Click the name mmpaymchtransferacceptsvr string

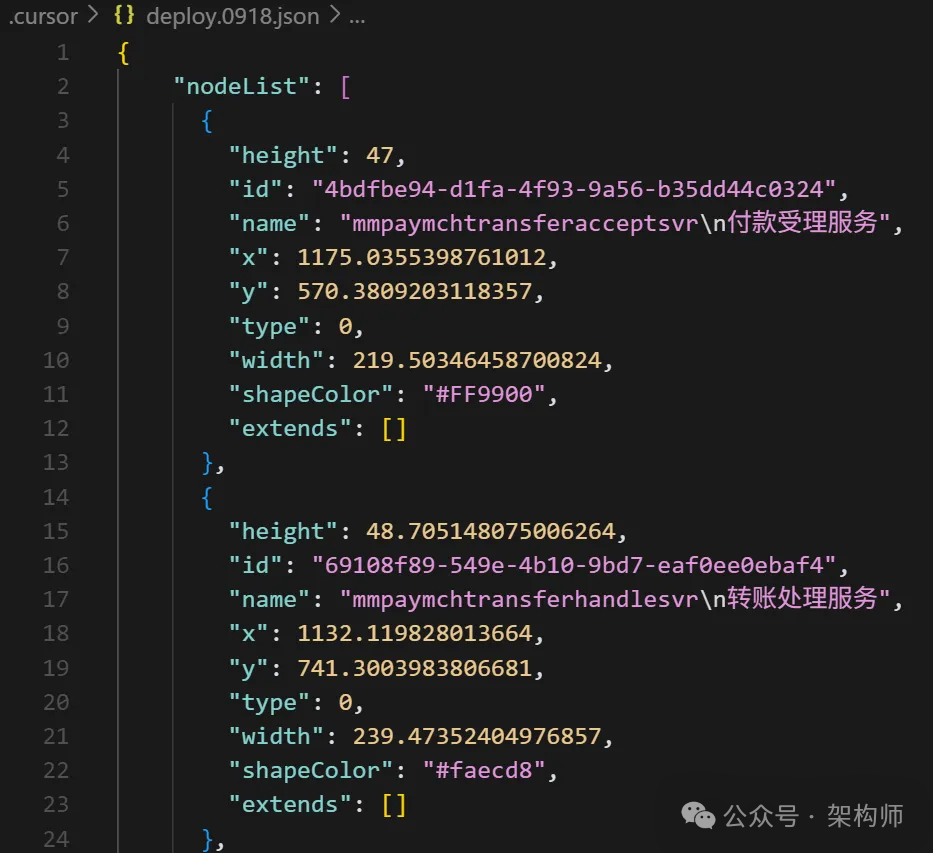point(615,224)
